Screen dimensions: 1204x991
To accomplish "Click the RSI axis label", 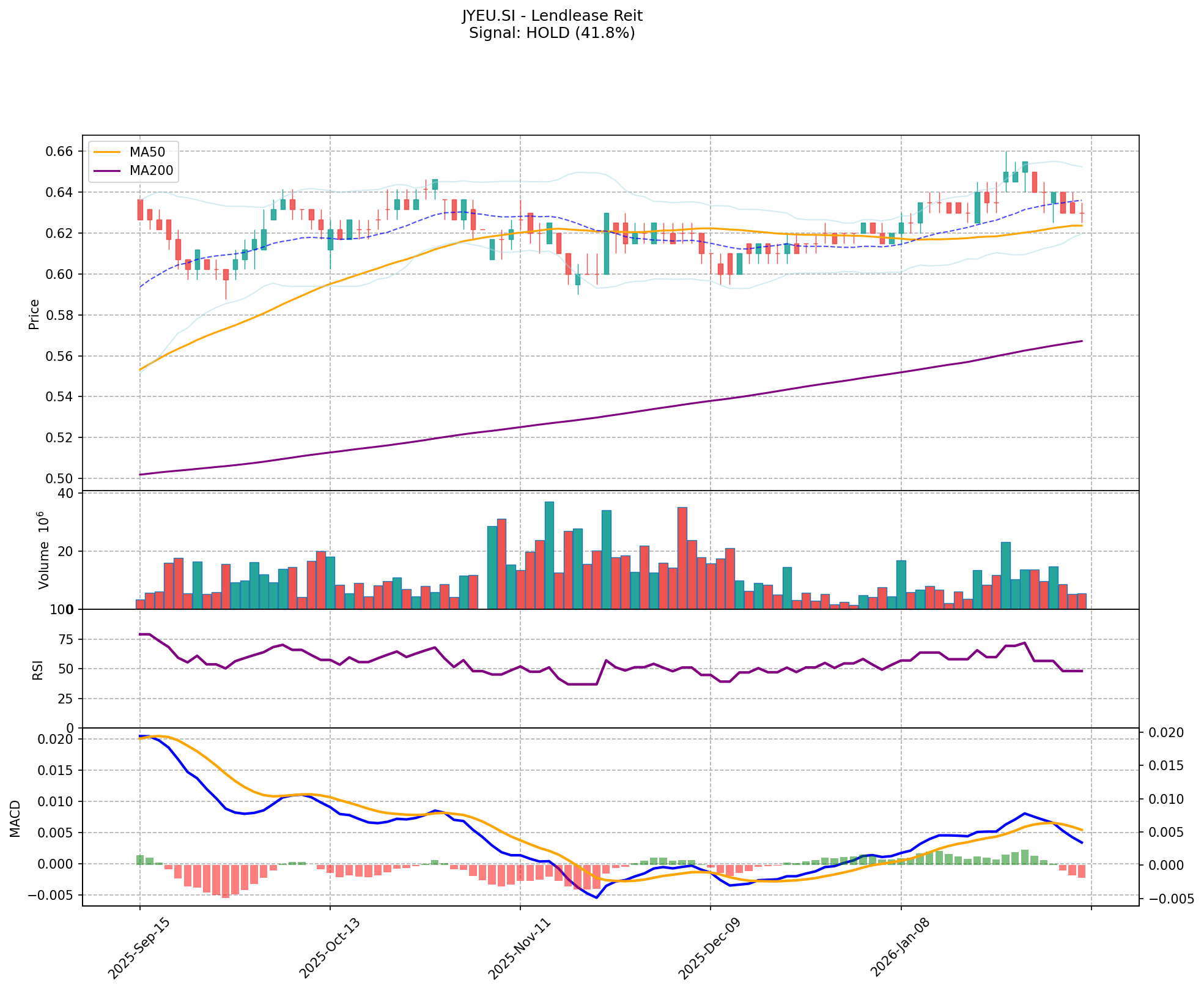I will (x=38, y=669).
